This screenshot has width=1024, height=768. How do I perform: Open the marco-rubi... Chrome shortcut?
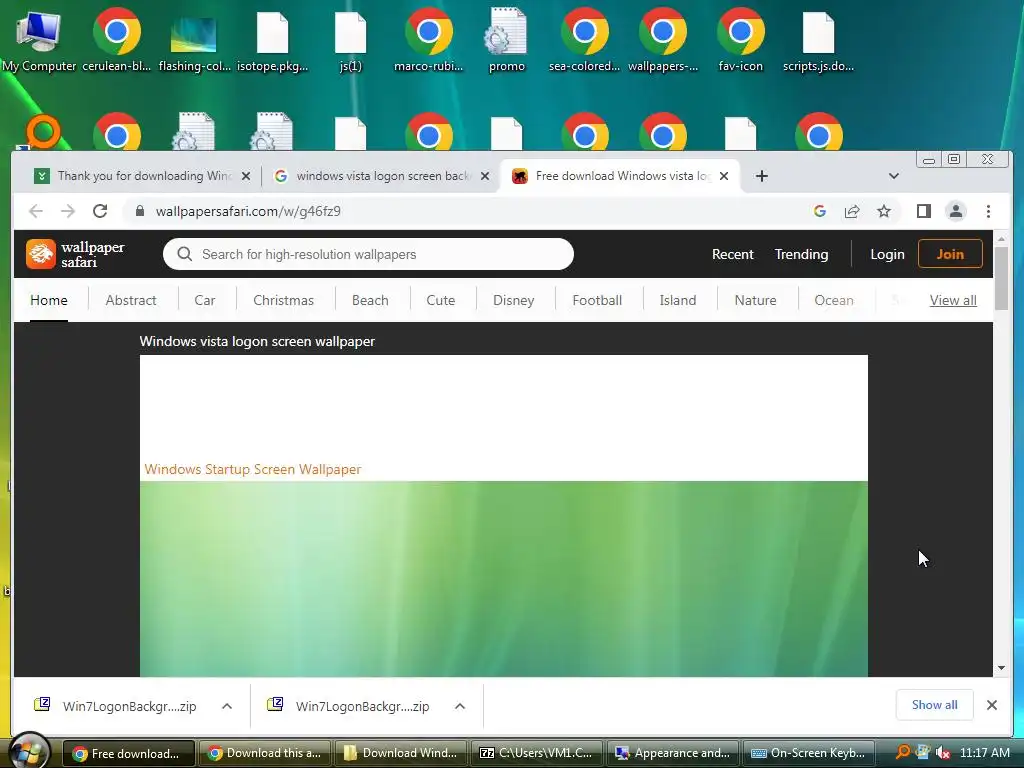click(428, 39)
